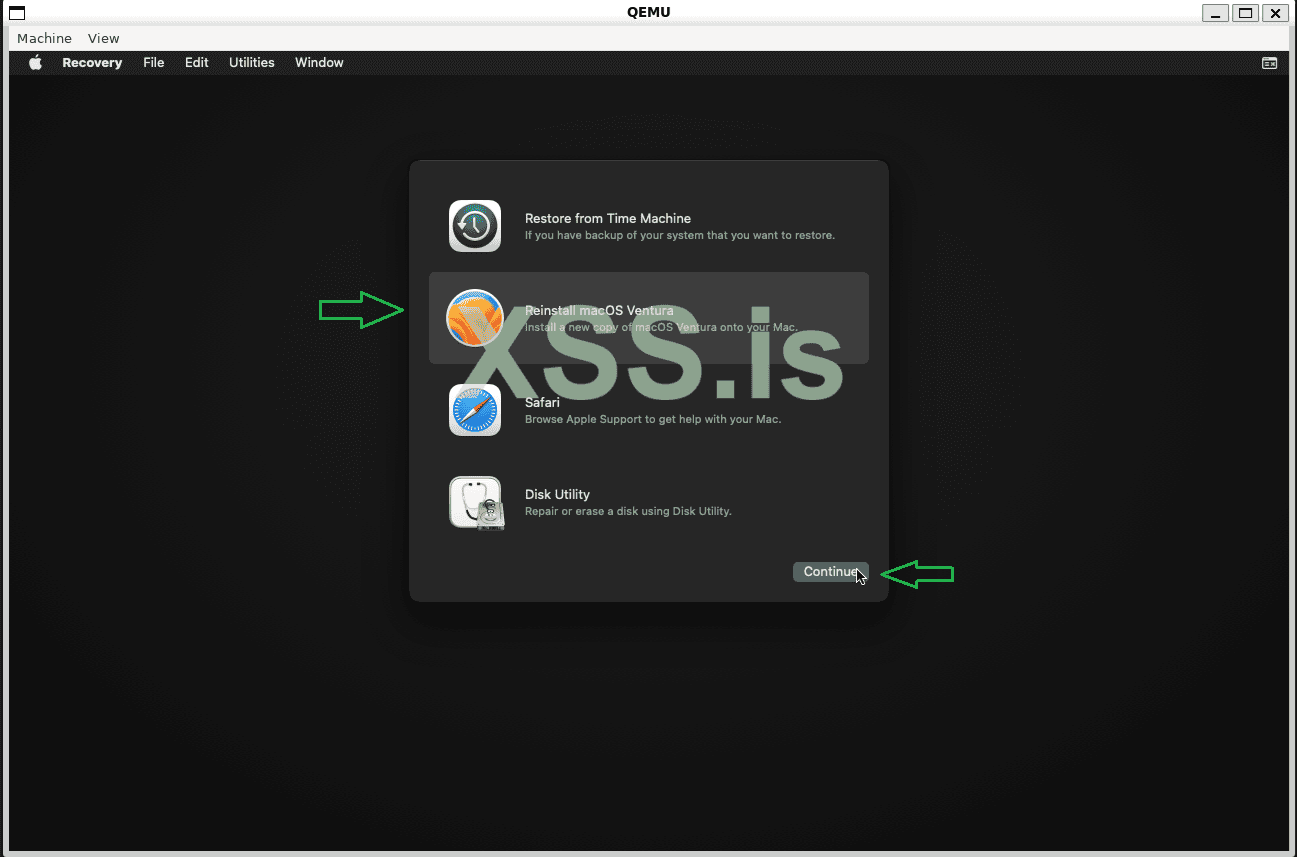This screenshot has width=1297, height=857.
Task: Click 'Install a new copy of macOS Ventura' description
Action: coord(661,327)
